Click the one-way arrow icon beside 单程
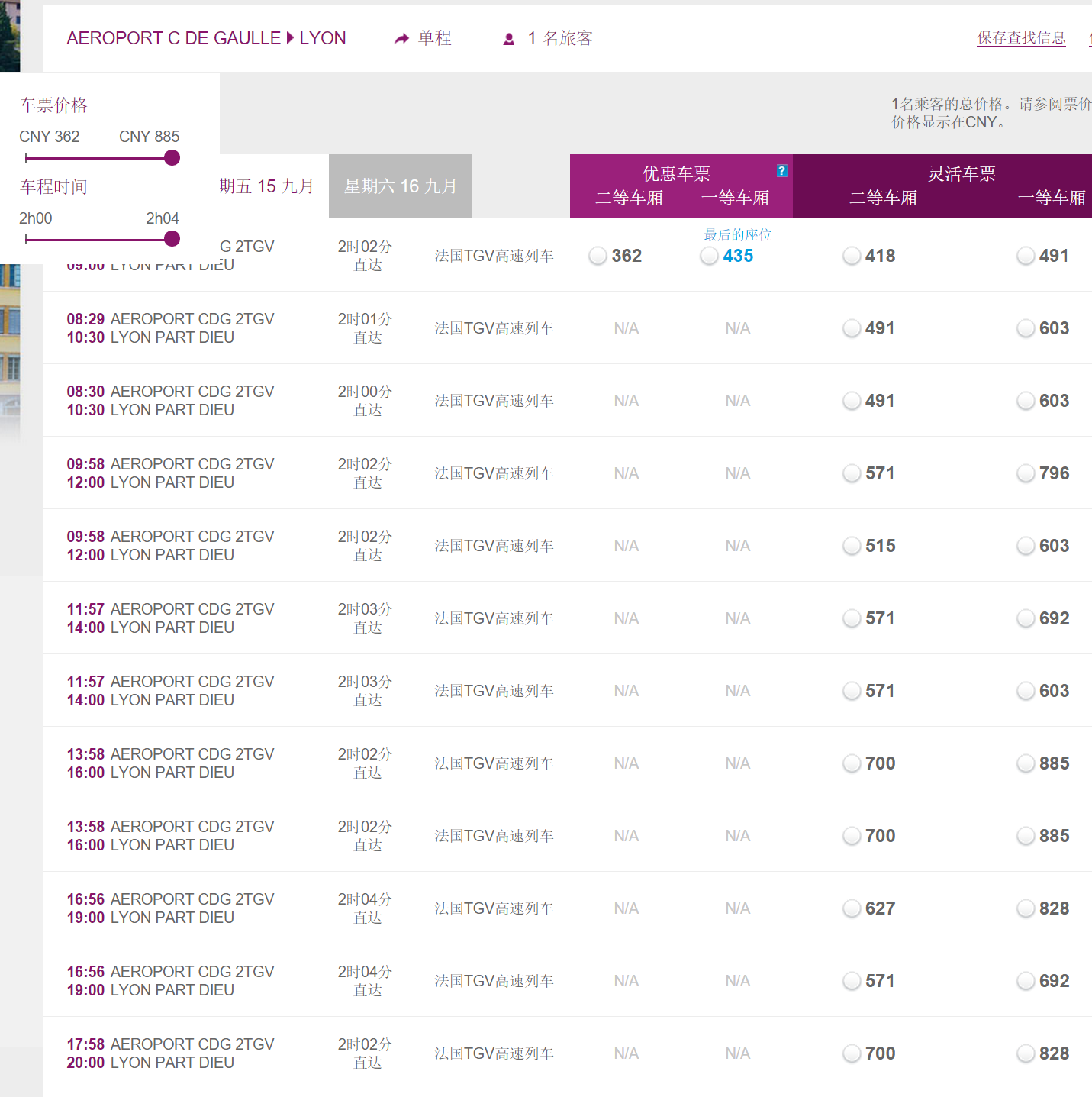Screen dimensions: 1092x1097 (x=401, y=39)
